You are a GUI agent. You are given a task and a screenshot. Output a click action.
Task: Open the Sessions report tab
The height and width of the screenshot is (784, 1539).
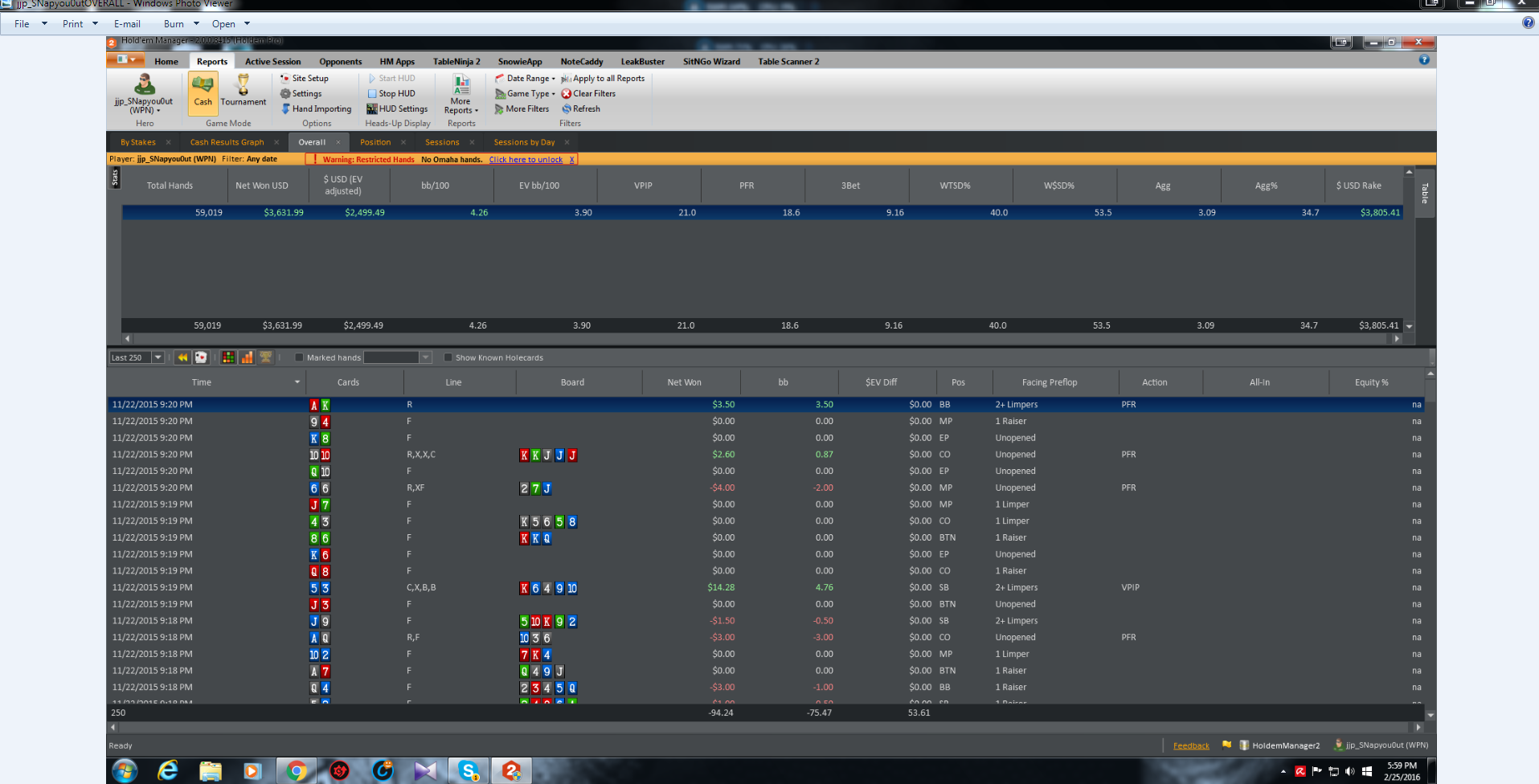[x=442, y=142]
